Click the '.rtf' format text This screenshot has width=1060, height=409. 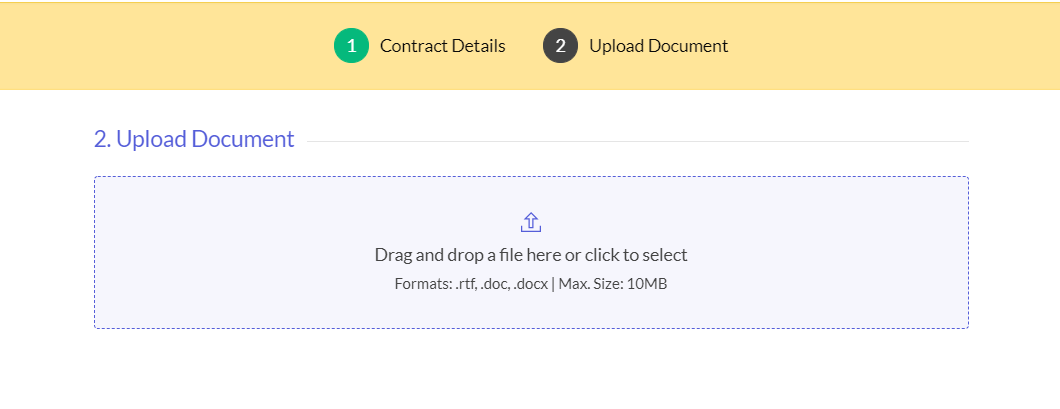(466, 284)
